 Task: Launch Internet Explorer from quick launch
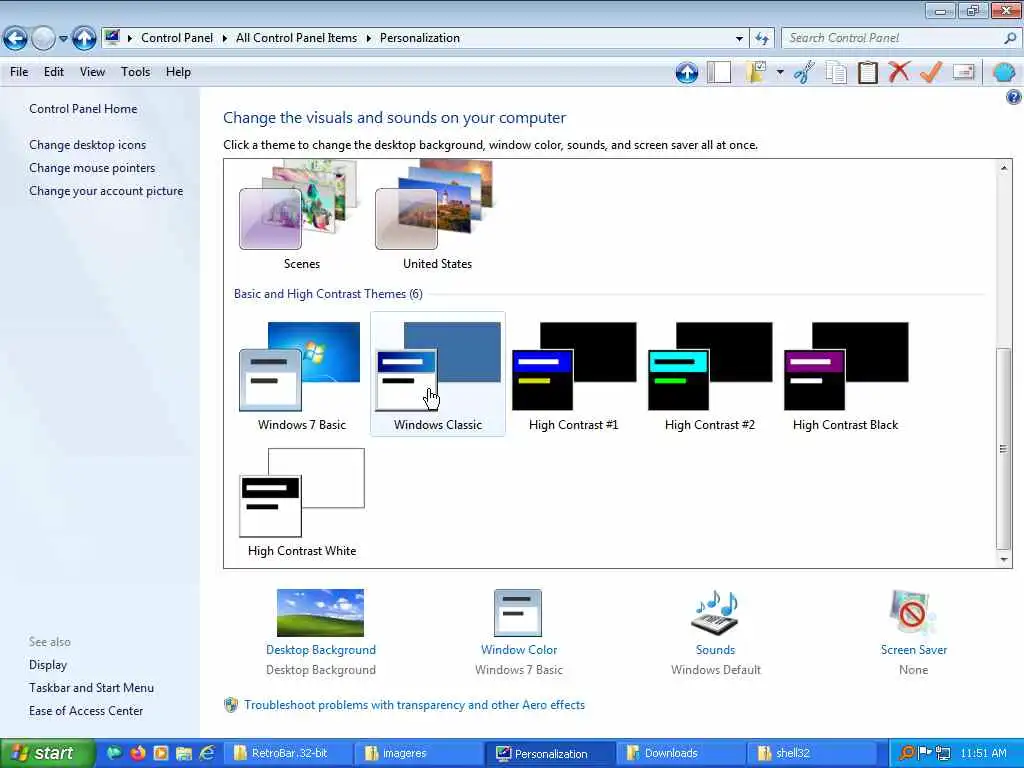[x=207, y=753]
